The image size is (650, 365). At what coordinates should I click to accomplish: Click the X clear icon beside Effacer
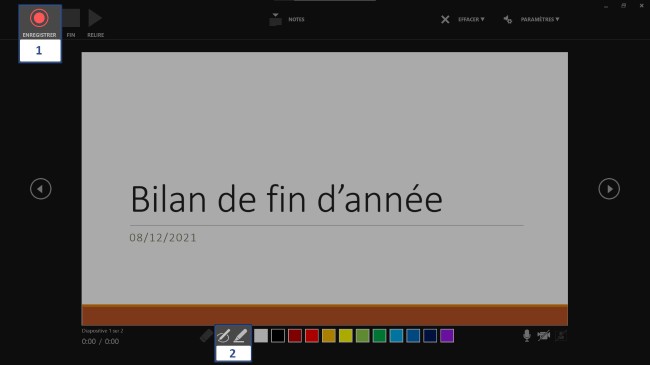click(445, 19)
